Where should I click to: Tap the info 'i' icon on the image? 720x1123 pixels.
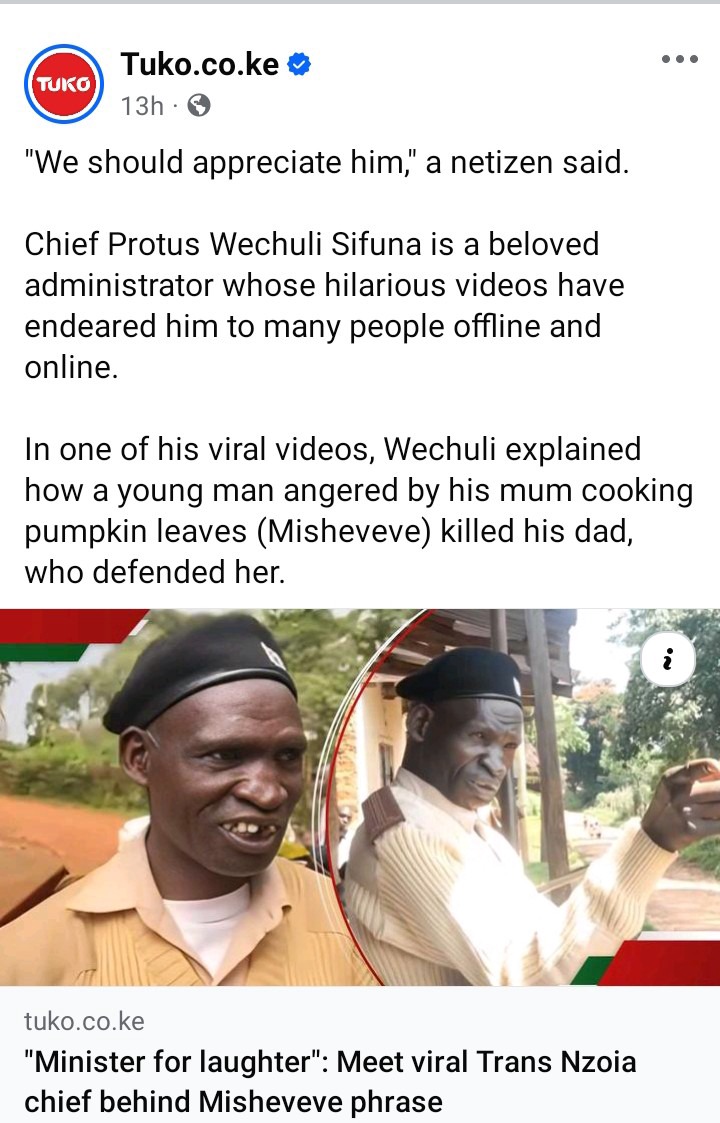[668, 659]
